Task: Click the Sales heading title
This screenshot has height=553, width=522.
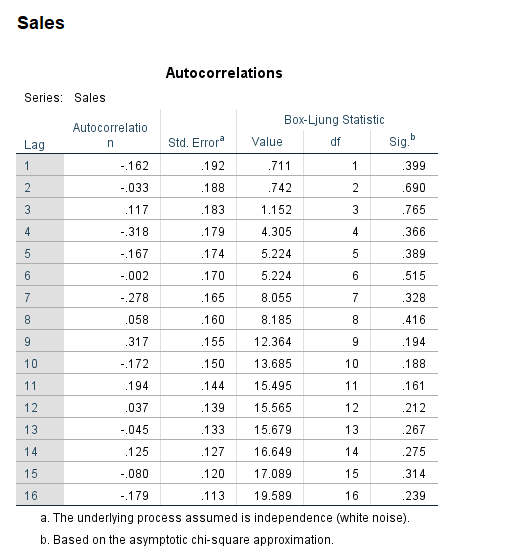Action: coord(41,23)
